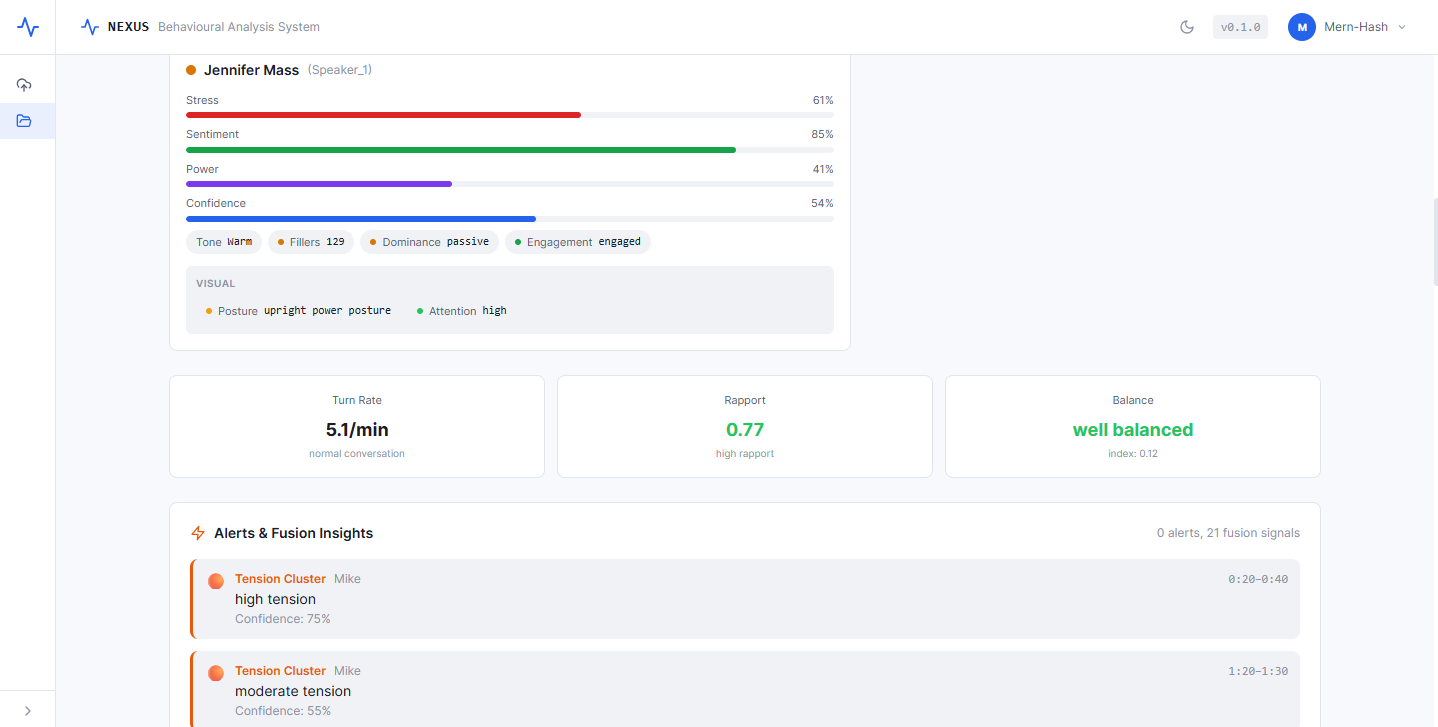This screenshot has width=1438, height=727.
Task: Click the Balance well balanced card
Action: coord(1133,427)
